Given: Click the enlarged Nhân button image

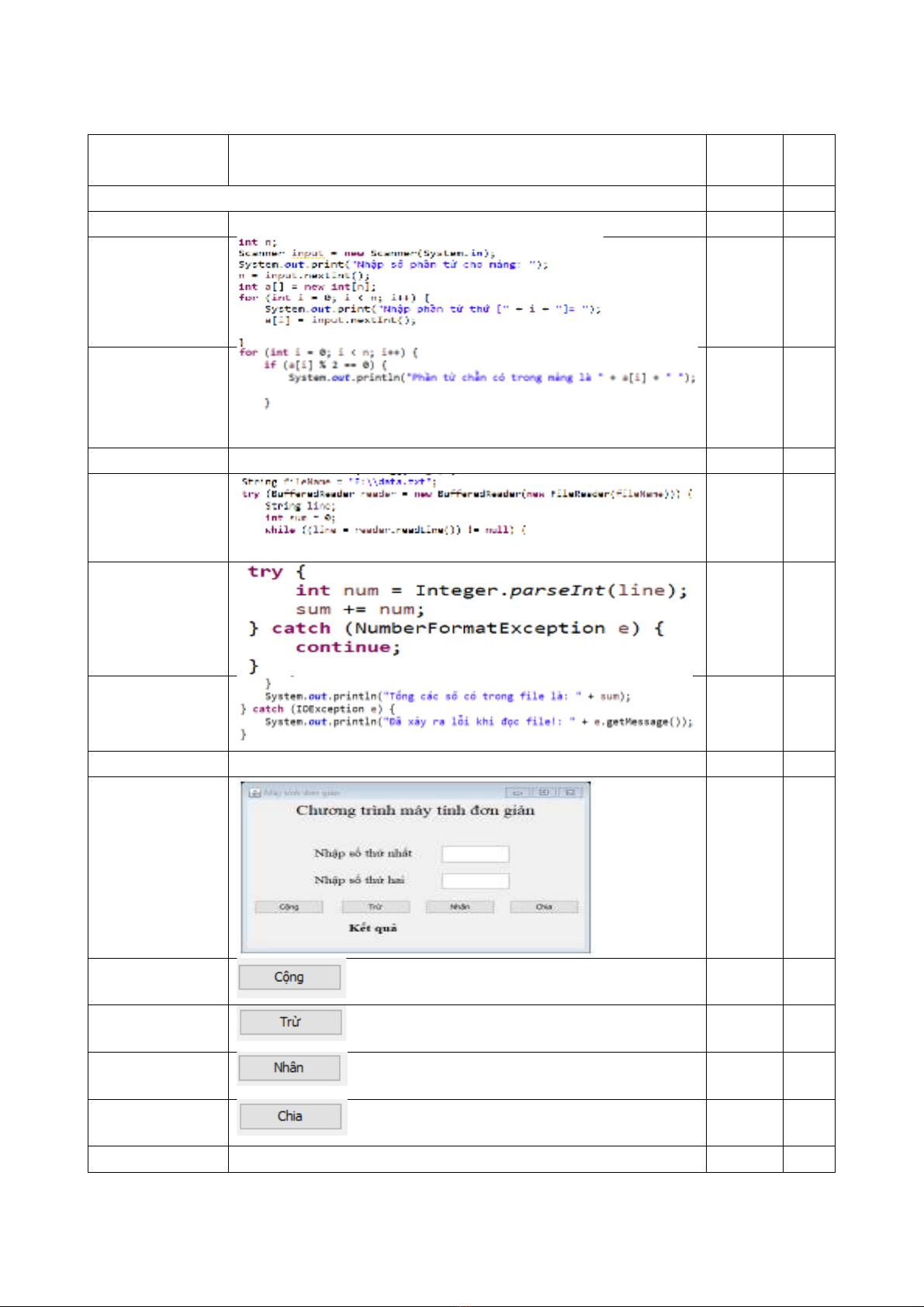Looking at the screenshot, I should (289, 1068).
